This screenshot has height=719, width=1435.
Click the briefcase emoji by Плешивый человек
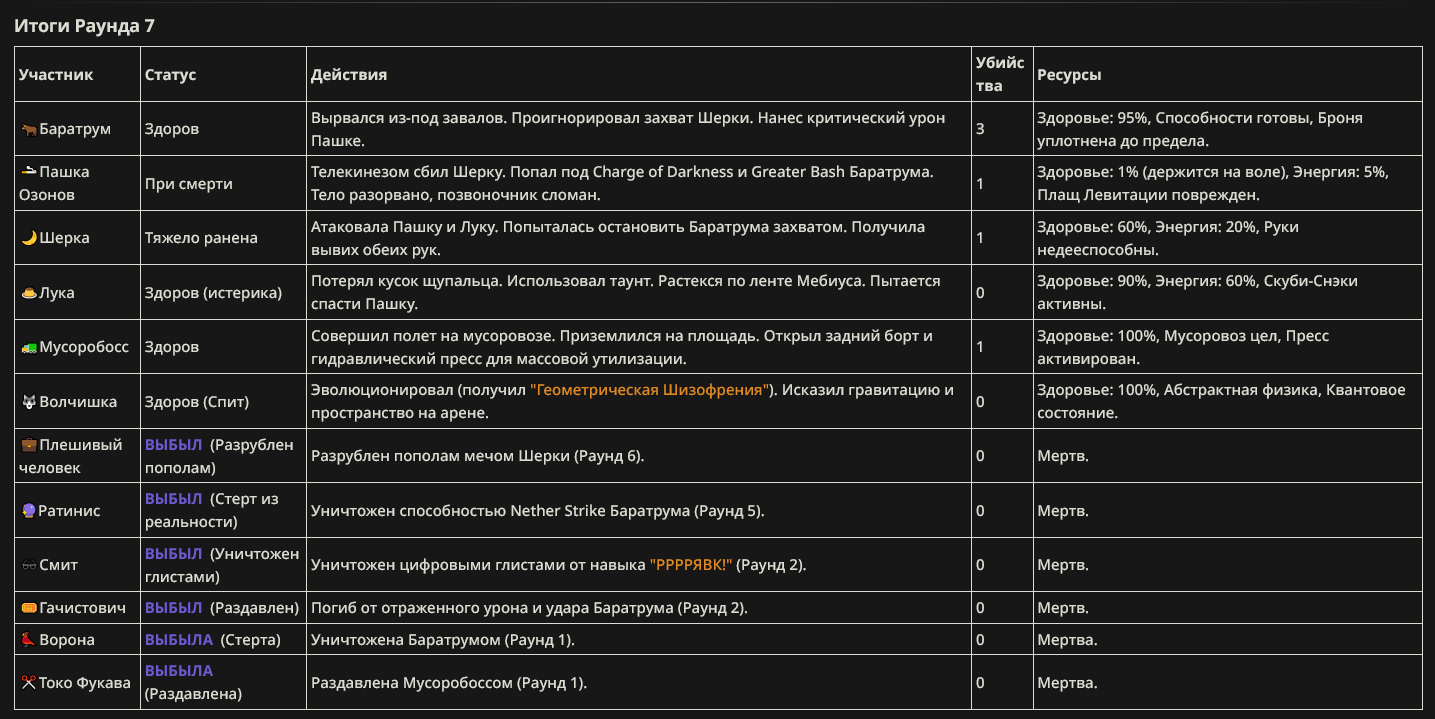click(x=28, y=446)
